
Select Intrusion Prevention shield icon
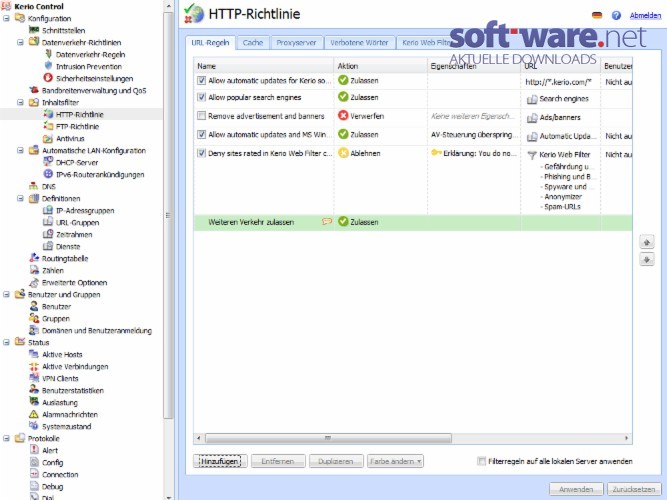click(48, 66)
